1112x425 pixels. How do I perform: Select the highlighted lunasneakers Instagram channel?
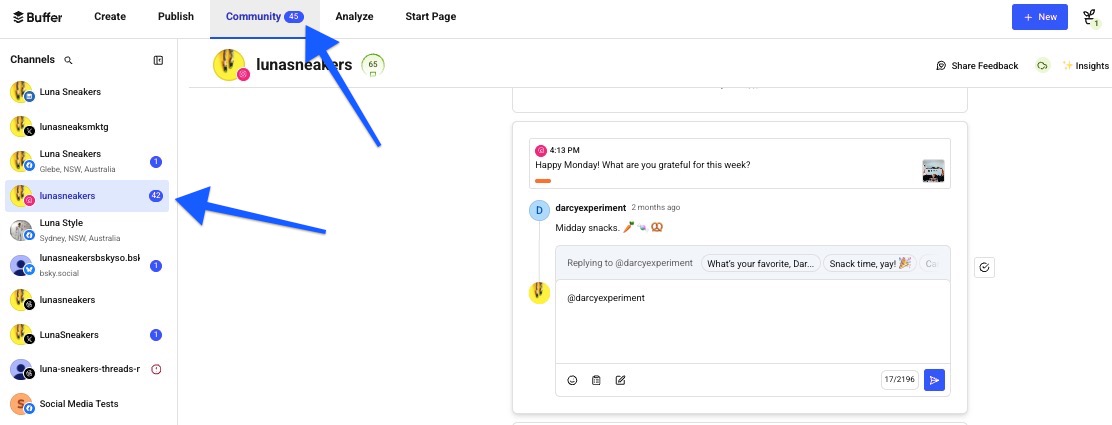pyautogui.click(x=87, y=196)
